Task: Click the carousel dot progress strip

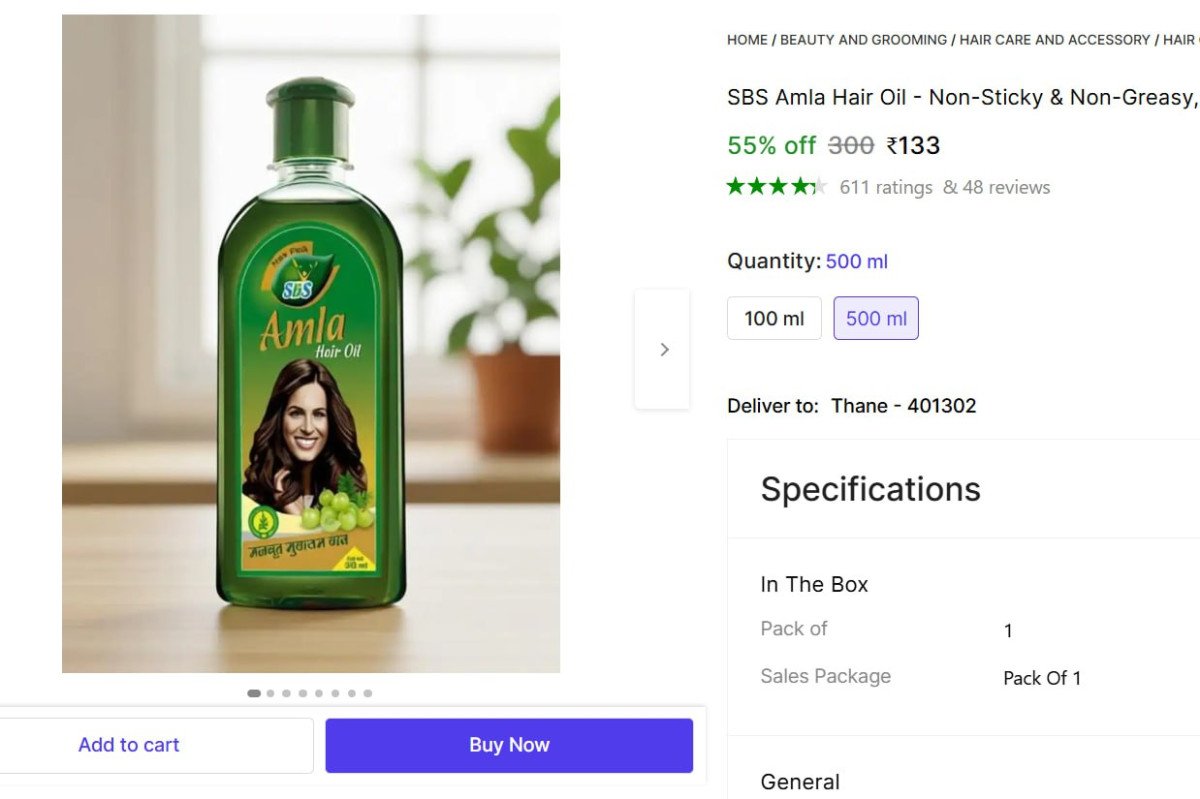Action: (310, 692)
